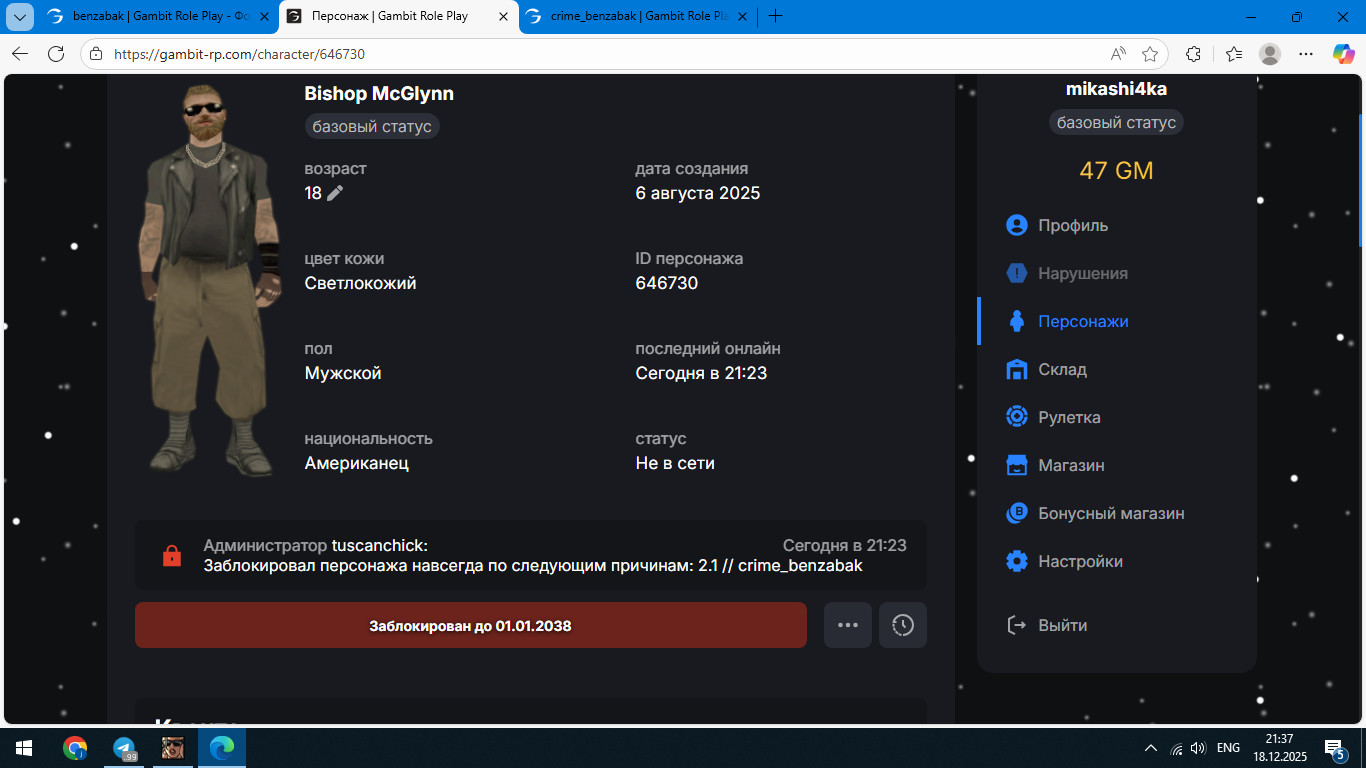The width and height of the screenshot is (1366, 768).
Task: Click the red lock icon in ban notice
Action: tap(172, 555)
